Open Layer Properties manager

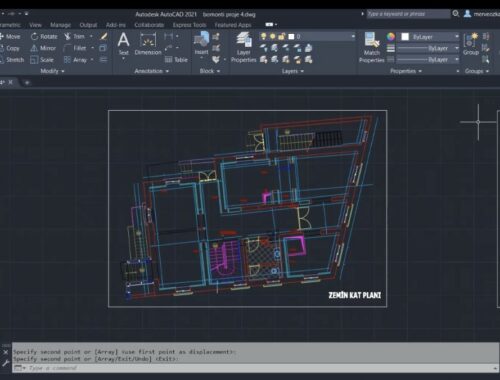(244, 47)
